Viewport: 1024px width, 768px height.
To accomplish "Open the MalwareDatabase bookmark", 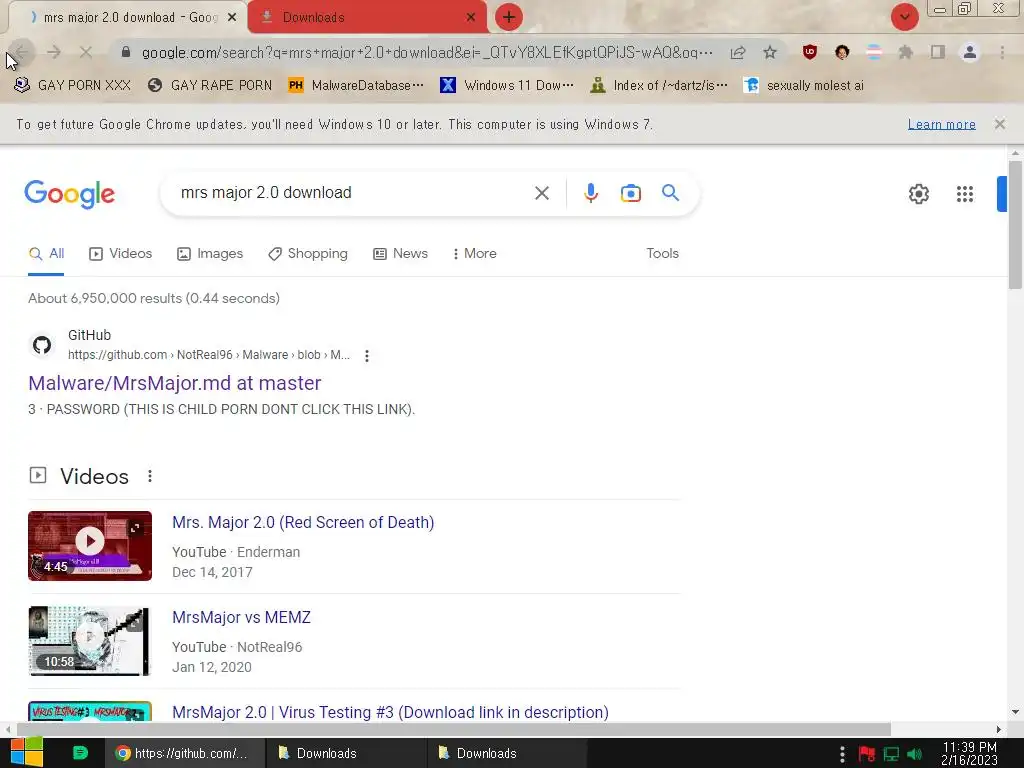I will click(x=355, y=86).
